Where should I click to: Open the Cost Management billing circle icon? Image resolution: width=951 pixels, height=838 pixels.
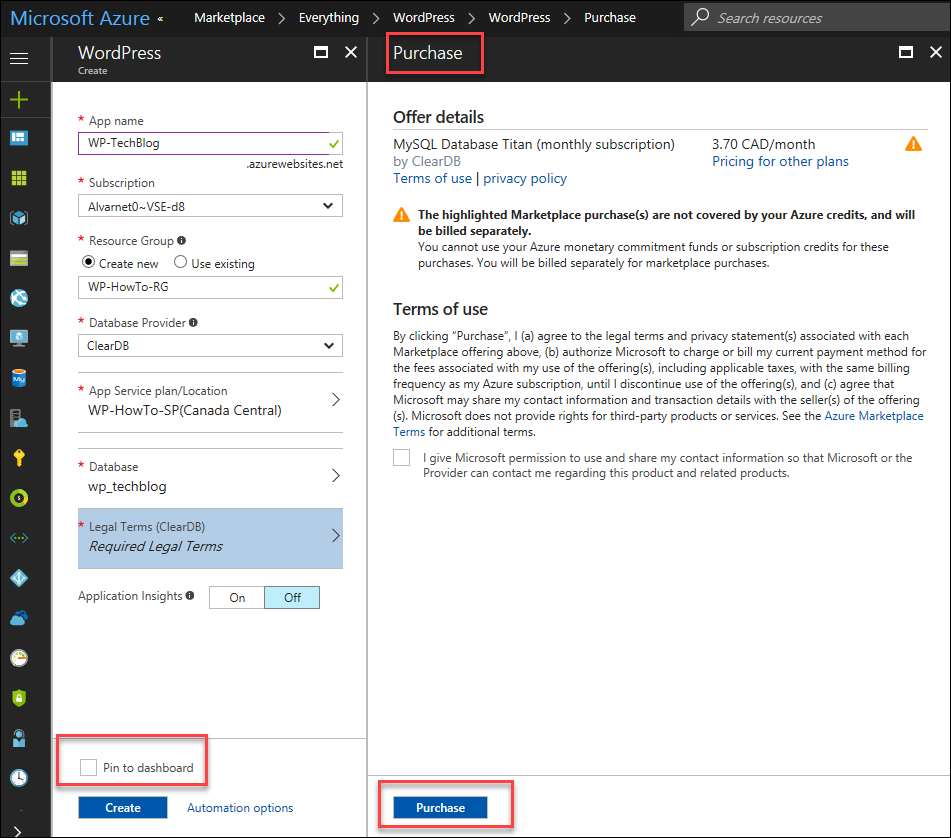[x=19, y=498]
